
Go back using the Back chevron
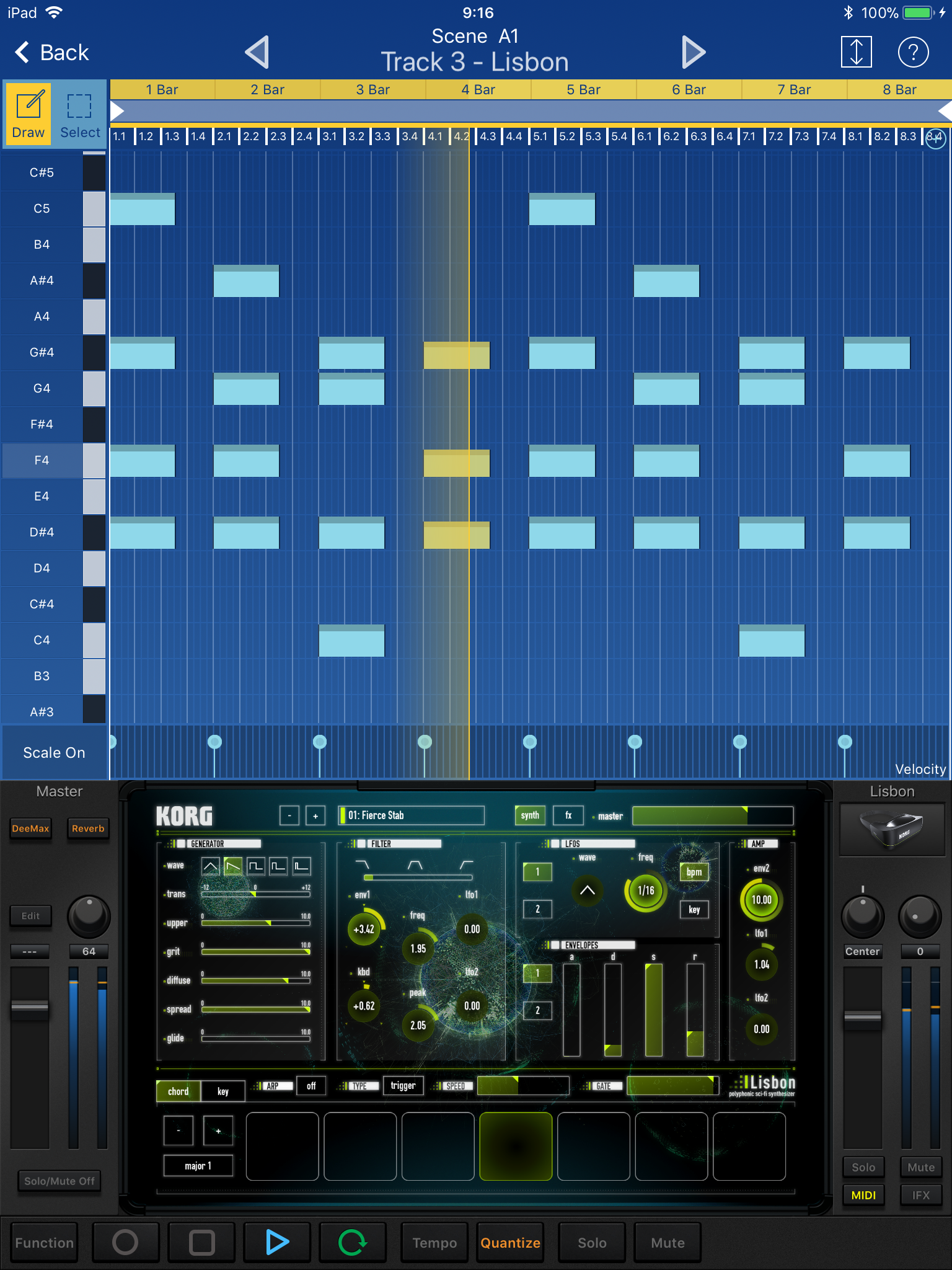pyautogui.click(x=52, y=53)
